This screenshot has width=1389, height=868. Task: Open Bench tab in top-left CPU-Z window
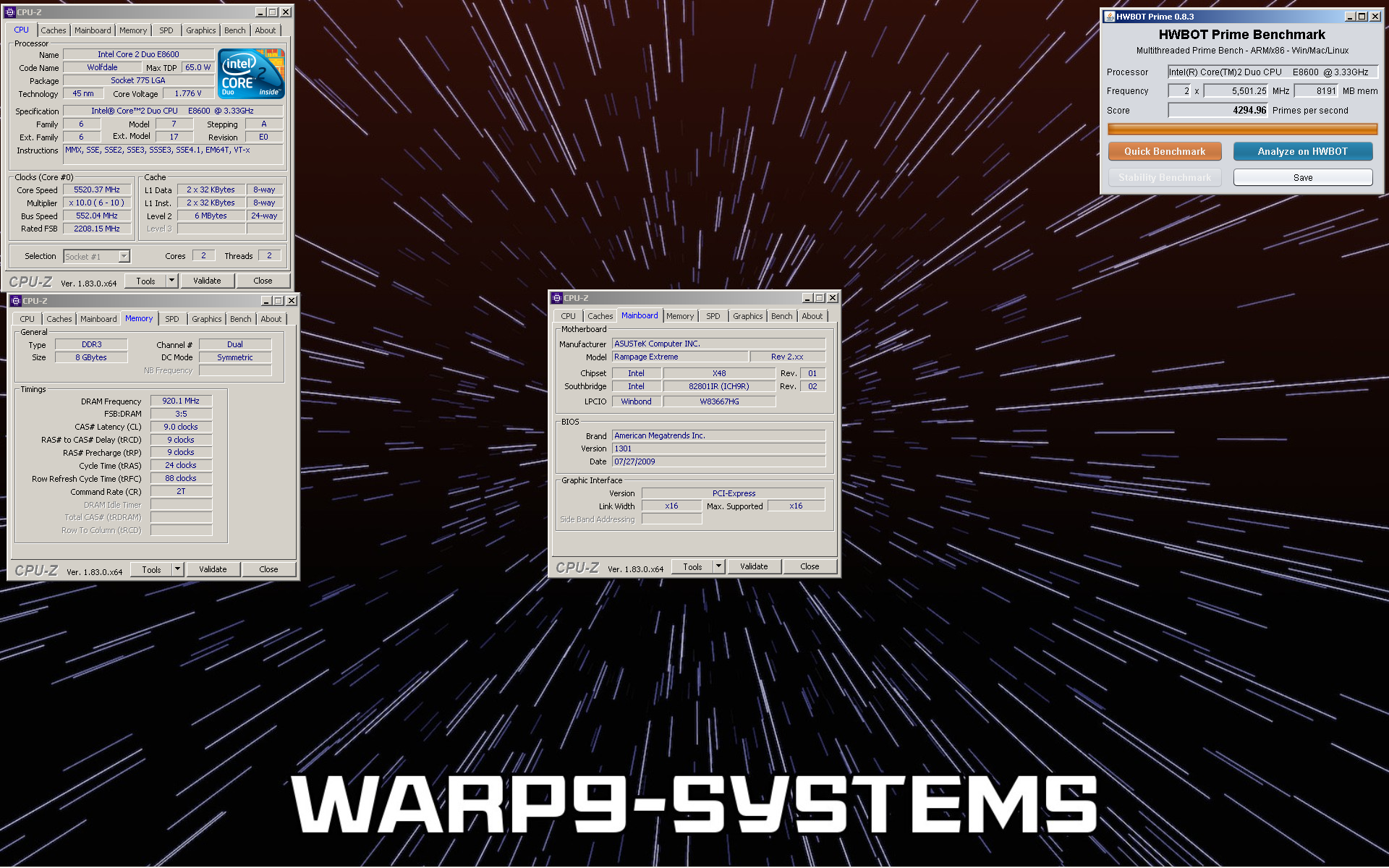234,30
